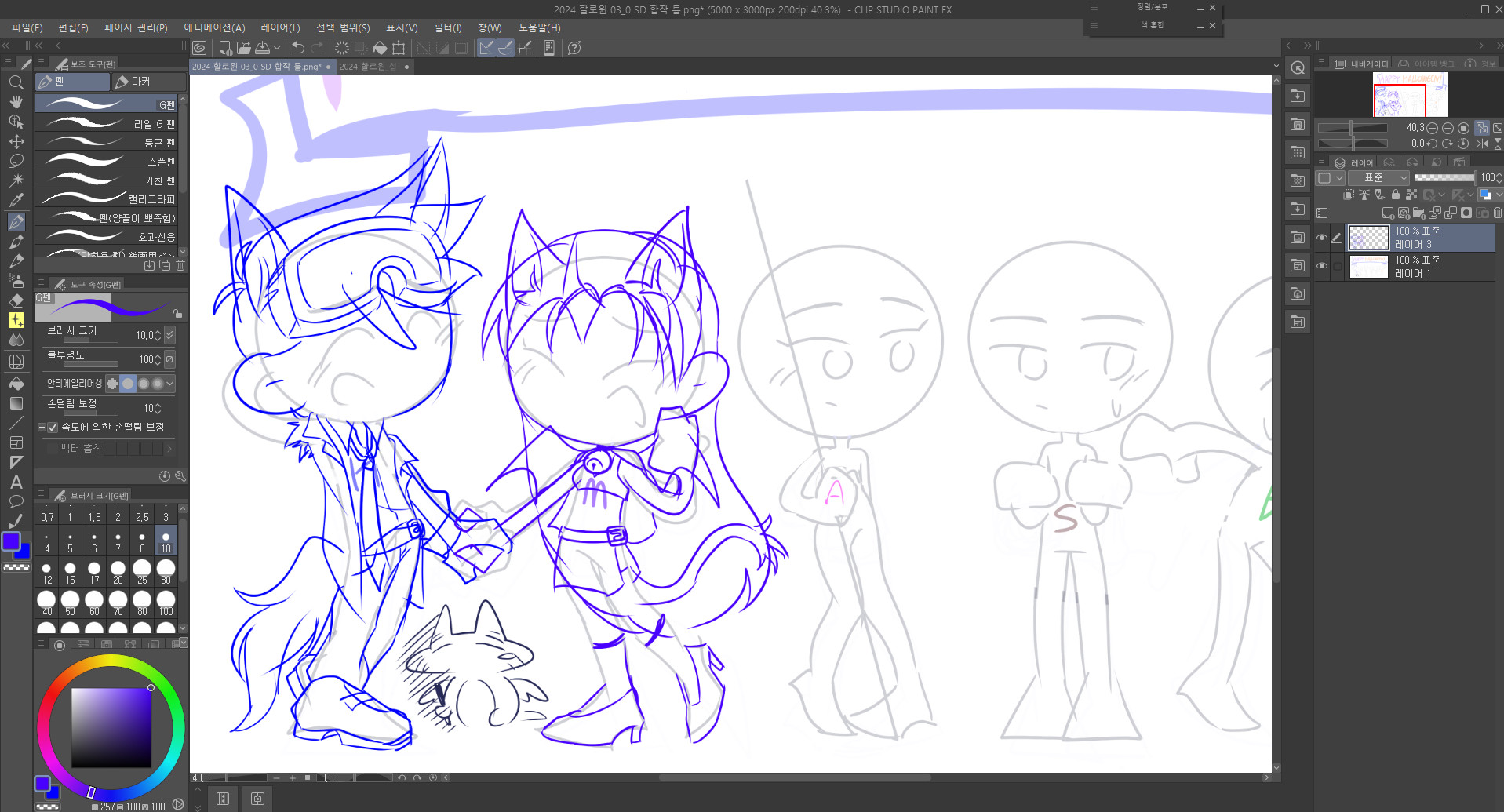The height and width of the screenshot is (812, 1504).
Task: Open 보조 도구 panel hamburger menu
Action: (x=41, y=63)
